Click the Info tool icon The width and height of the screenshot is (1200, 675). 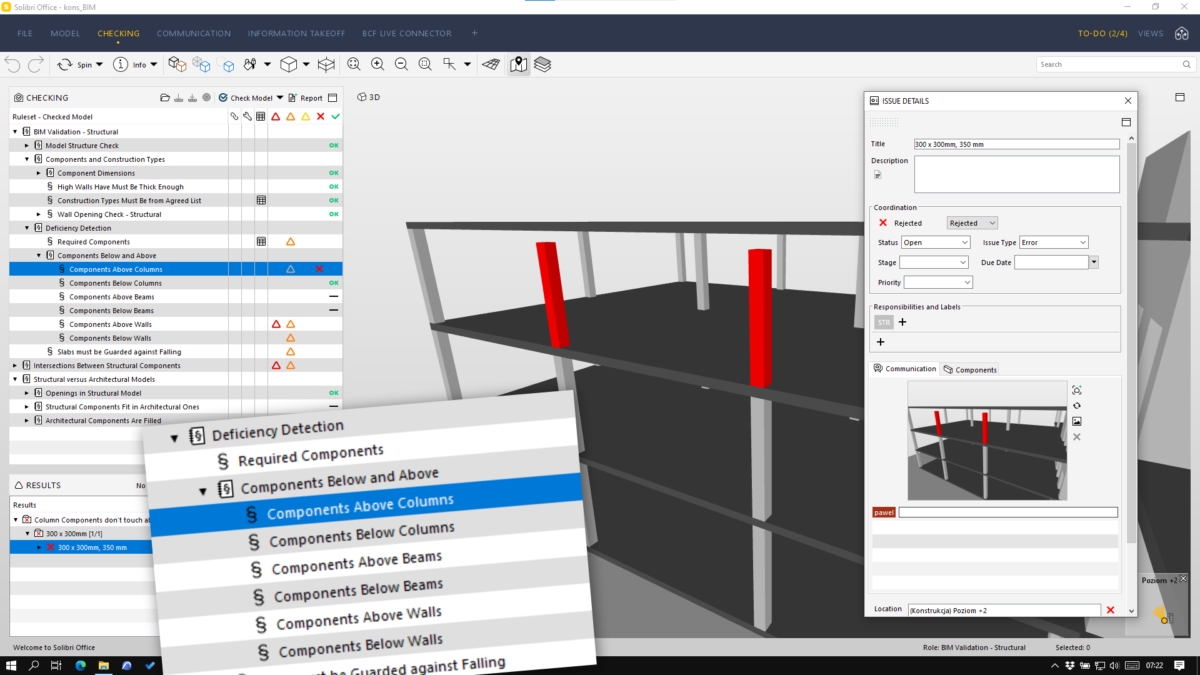(x=121, y=64)
